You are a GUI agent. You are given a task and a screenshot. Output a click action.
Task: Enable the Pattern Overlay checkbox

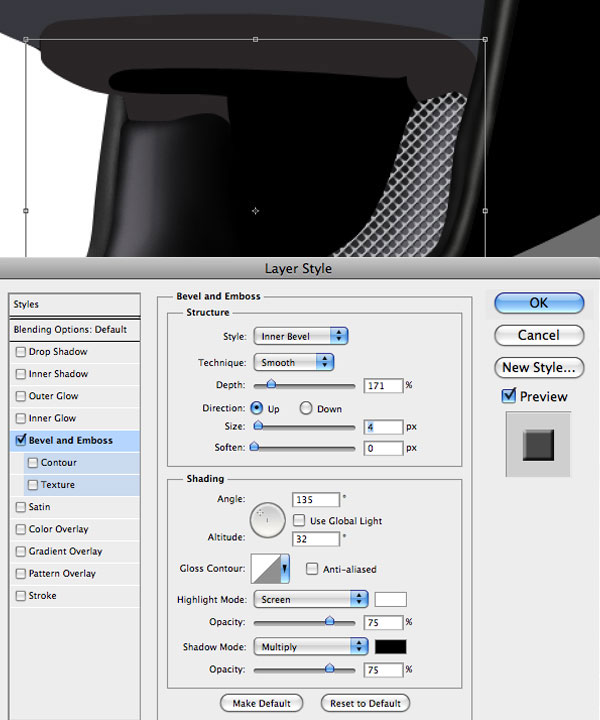[20, 574]
